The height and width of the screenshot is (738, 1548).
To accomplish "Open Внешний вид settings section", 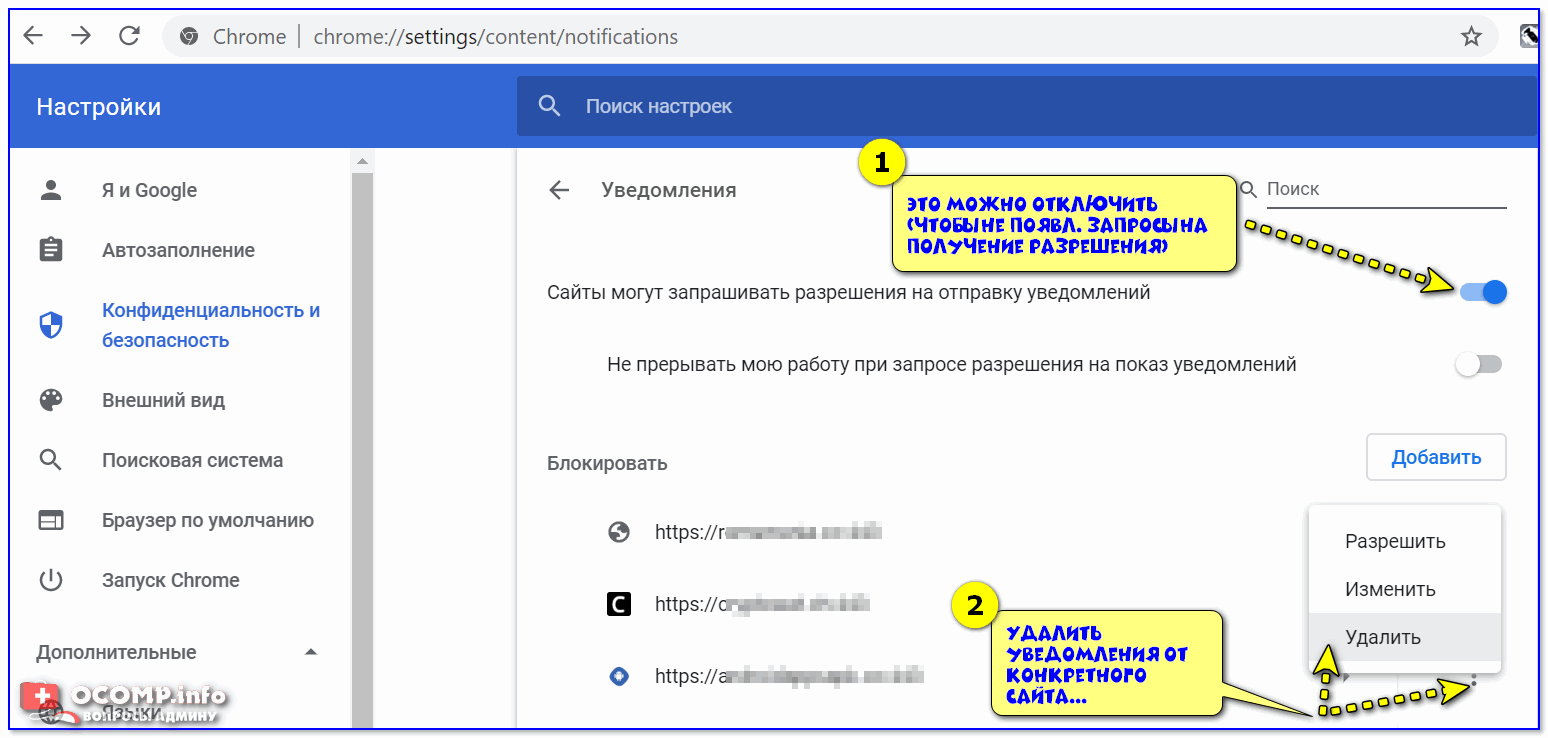I will [x=163, y=400].
